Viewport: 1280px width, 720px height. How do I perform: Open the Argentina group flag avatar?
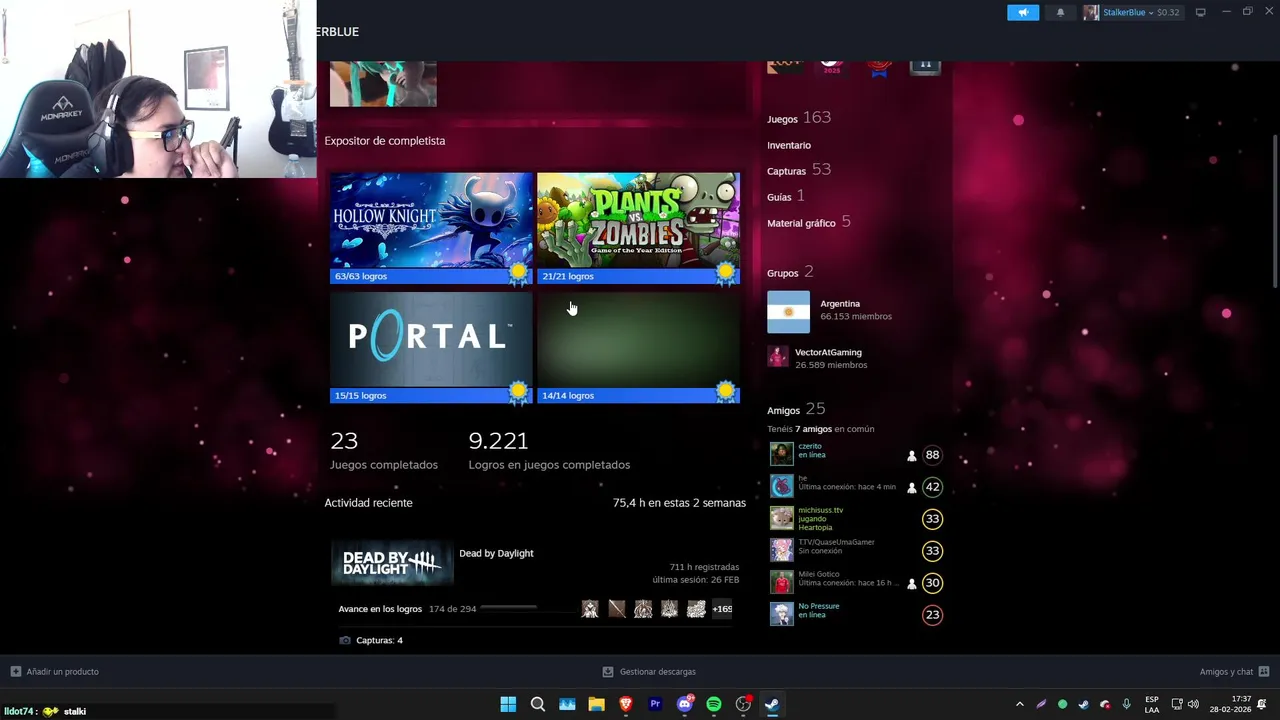(788, 312)
